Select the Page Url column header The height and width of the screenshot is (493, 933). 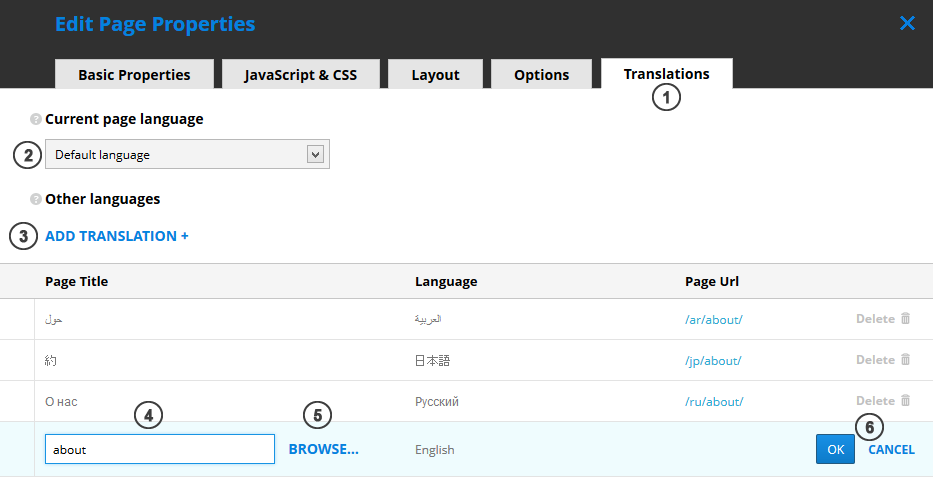pos(712,281)
